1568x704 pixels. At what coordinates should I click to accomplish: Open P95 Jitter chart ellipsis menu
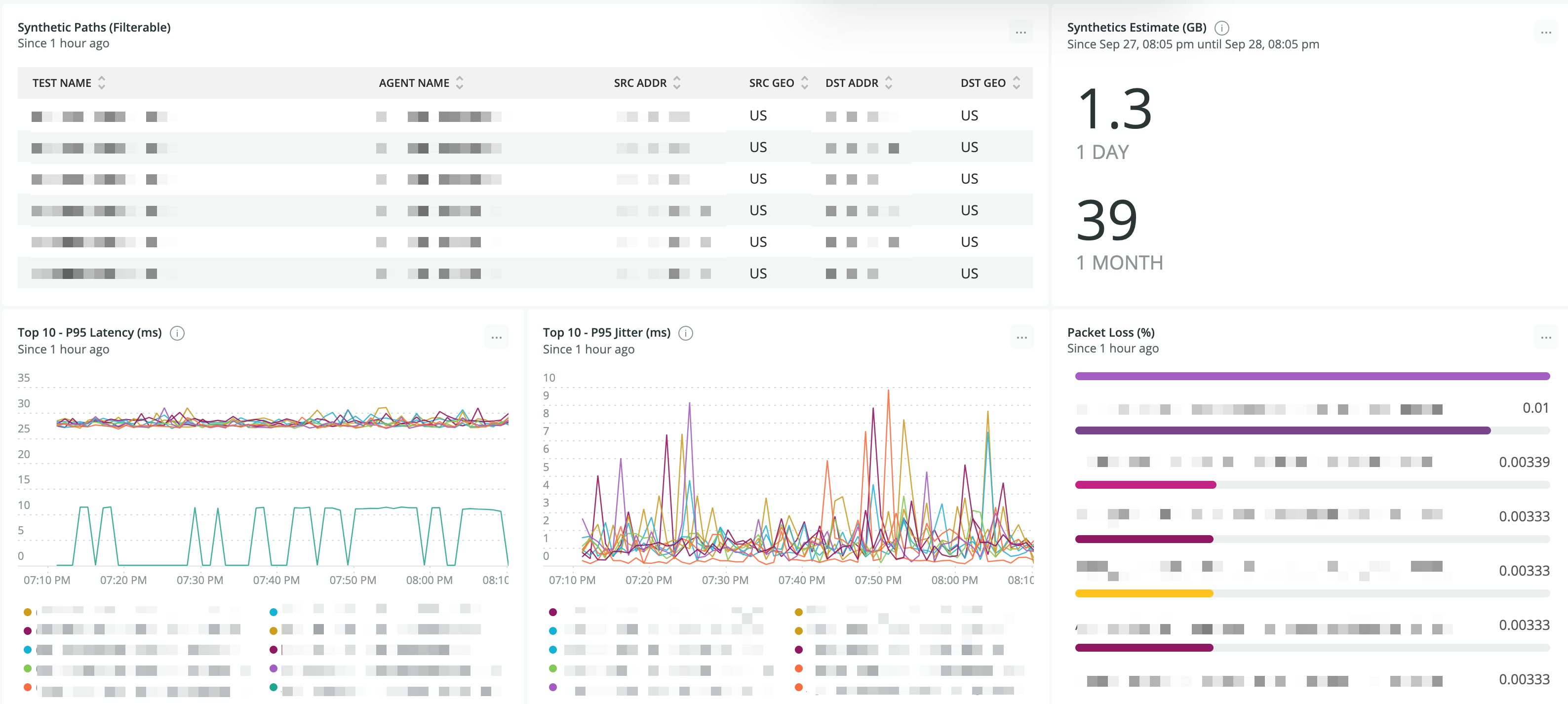(x=1021, y=337)
